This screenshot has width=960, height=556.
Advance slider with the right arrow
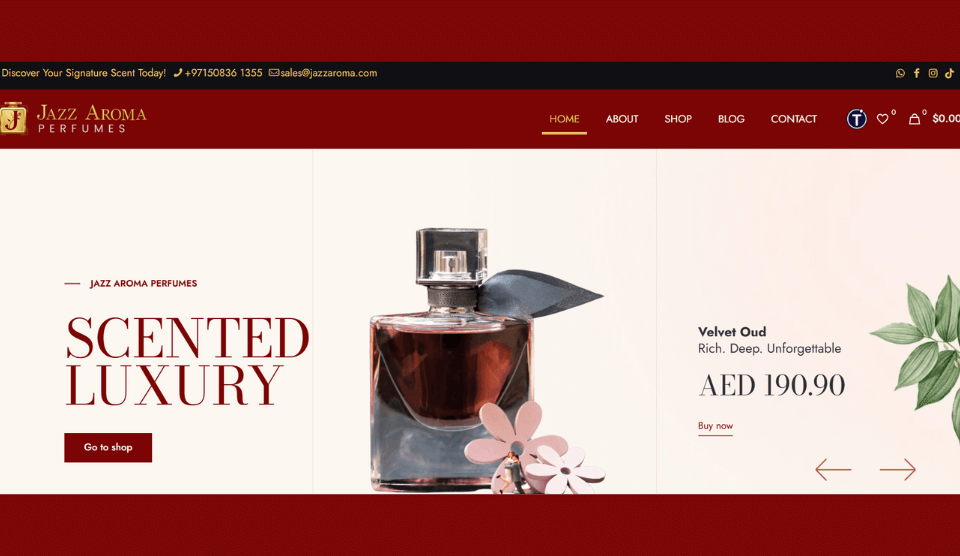point(898,470)
